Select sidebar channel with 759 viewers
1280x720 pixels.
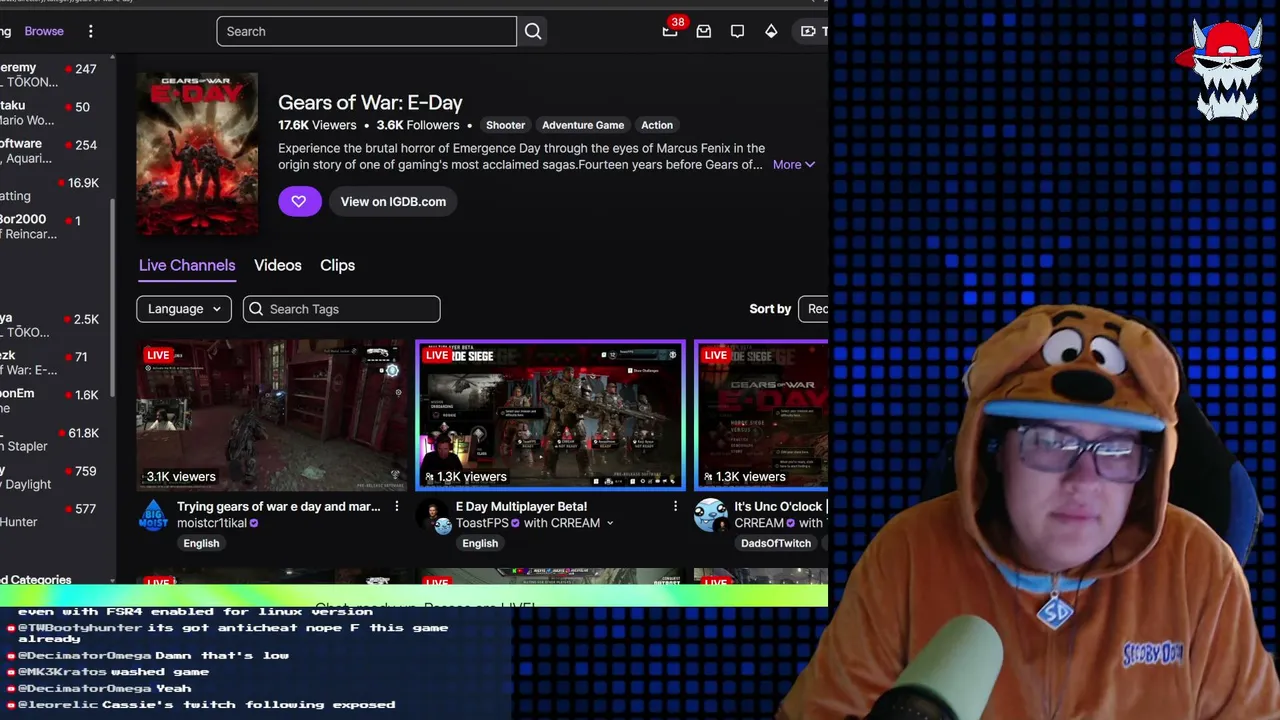pyautogui.click(x=50, y=477)
